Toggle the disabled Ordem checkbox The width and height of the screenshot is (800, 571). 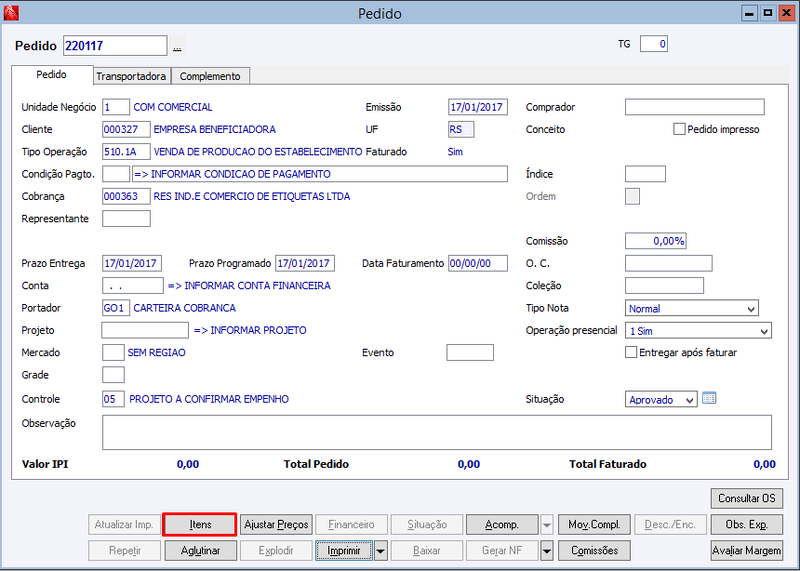632,196
